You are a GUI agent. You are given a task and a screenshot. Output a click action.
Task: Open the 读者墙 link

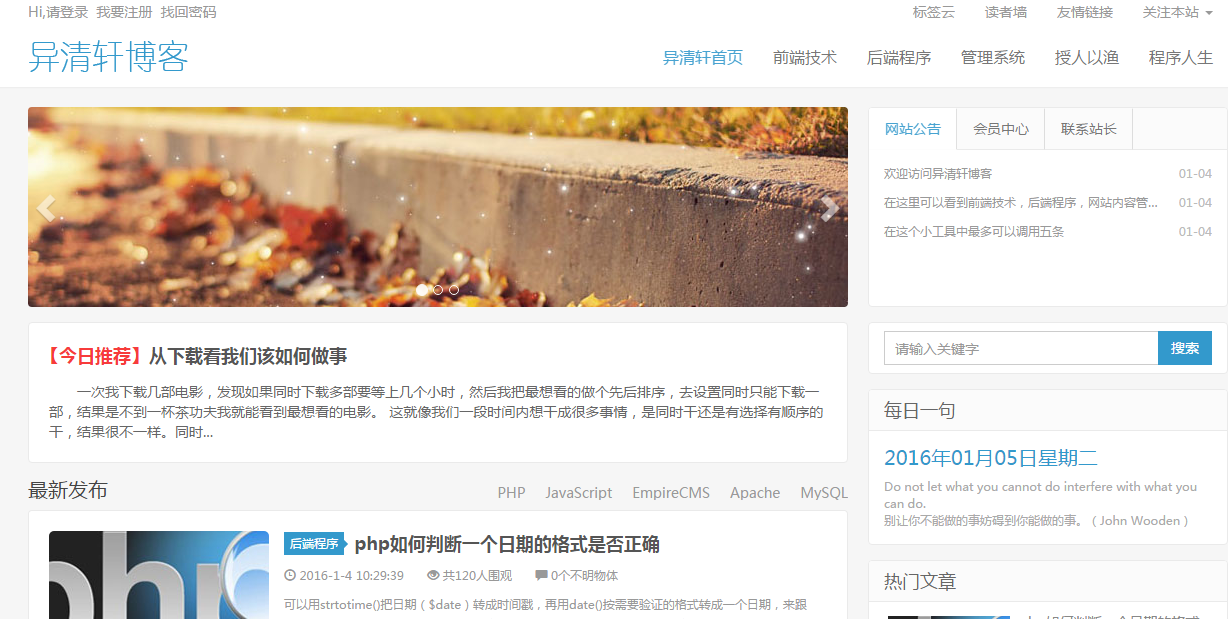coord(1006,12)
